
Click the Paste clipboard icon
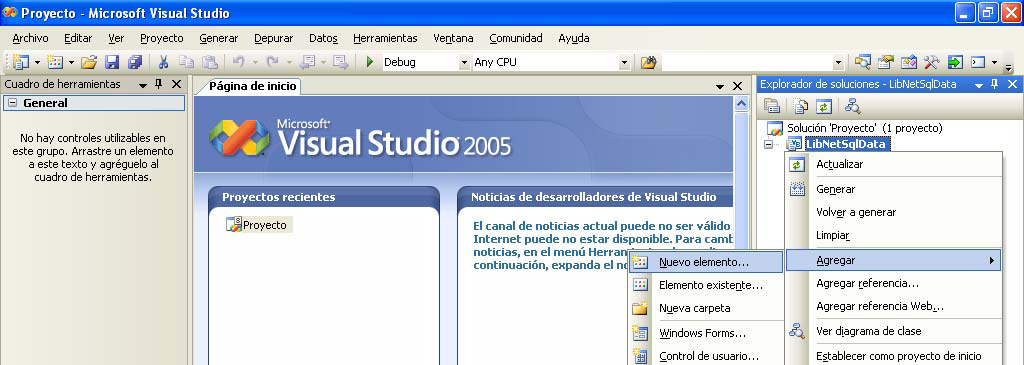coord(210,62)
